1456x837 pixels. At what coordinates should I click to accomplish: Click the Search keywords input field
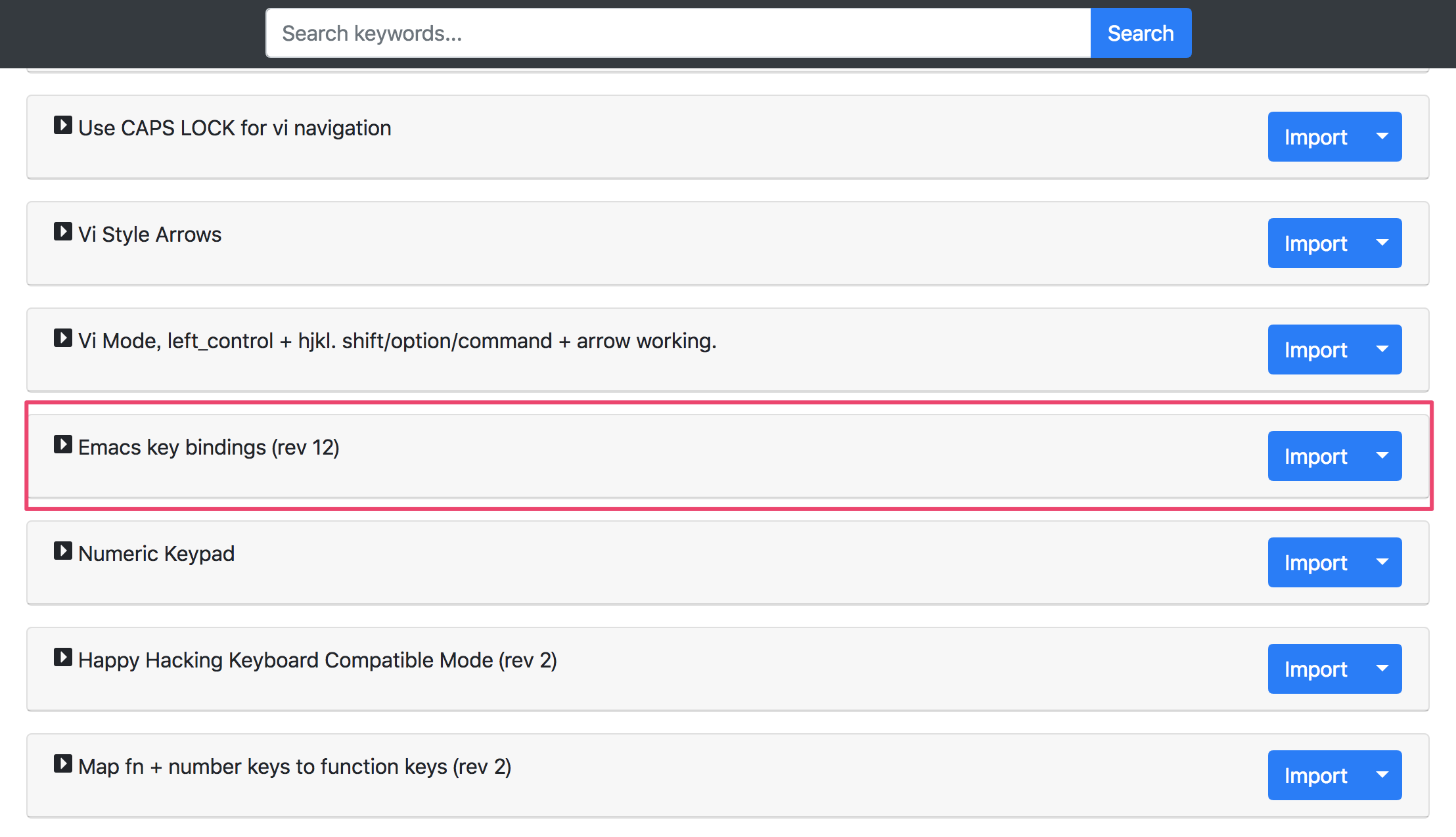click(678, 33)
